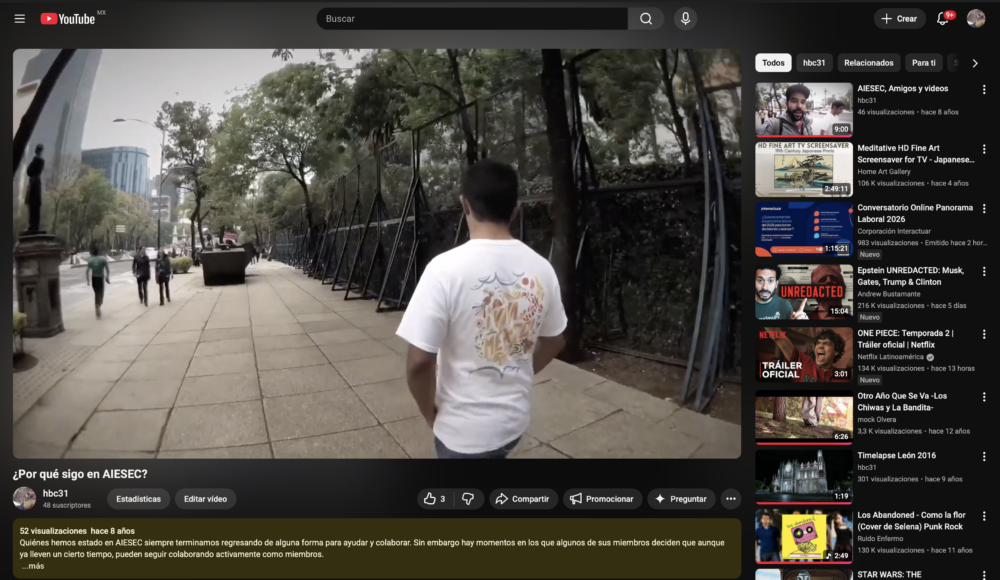Screen dimensions: 1000x580
Task: Open the account avatar menu
Action: pyautogui.click(x=976, y=19)
